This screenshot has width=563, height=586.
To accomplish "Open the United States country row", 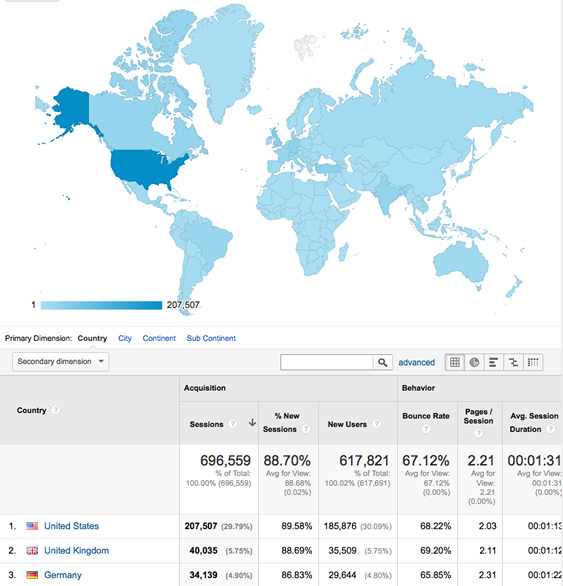I will pos(71,526).
